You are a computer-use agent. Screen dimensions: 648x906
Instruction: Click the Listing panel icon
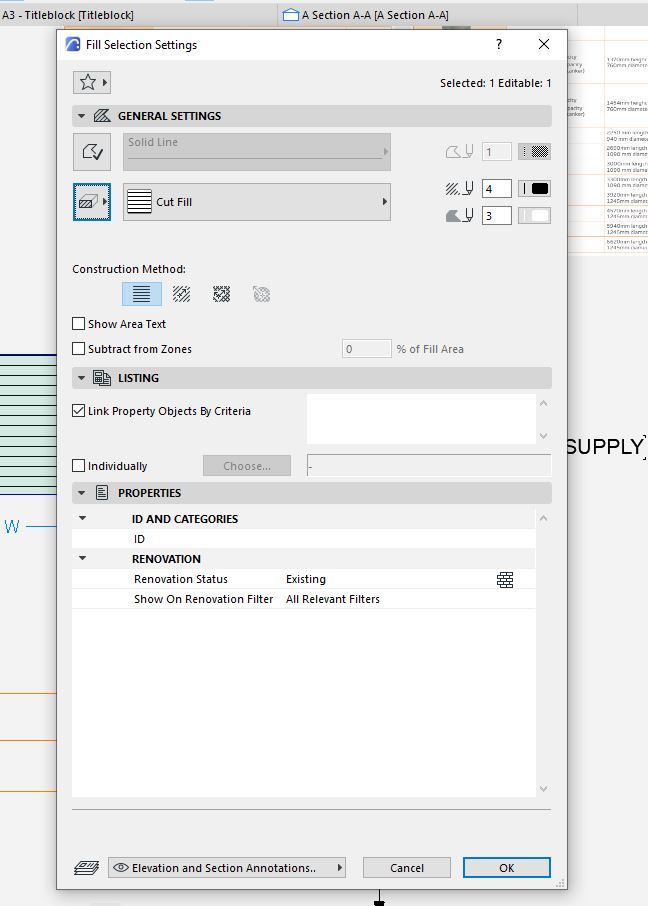tap(102, 378)
